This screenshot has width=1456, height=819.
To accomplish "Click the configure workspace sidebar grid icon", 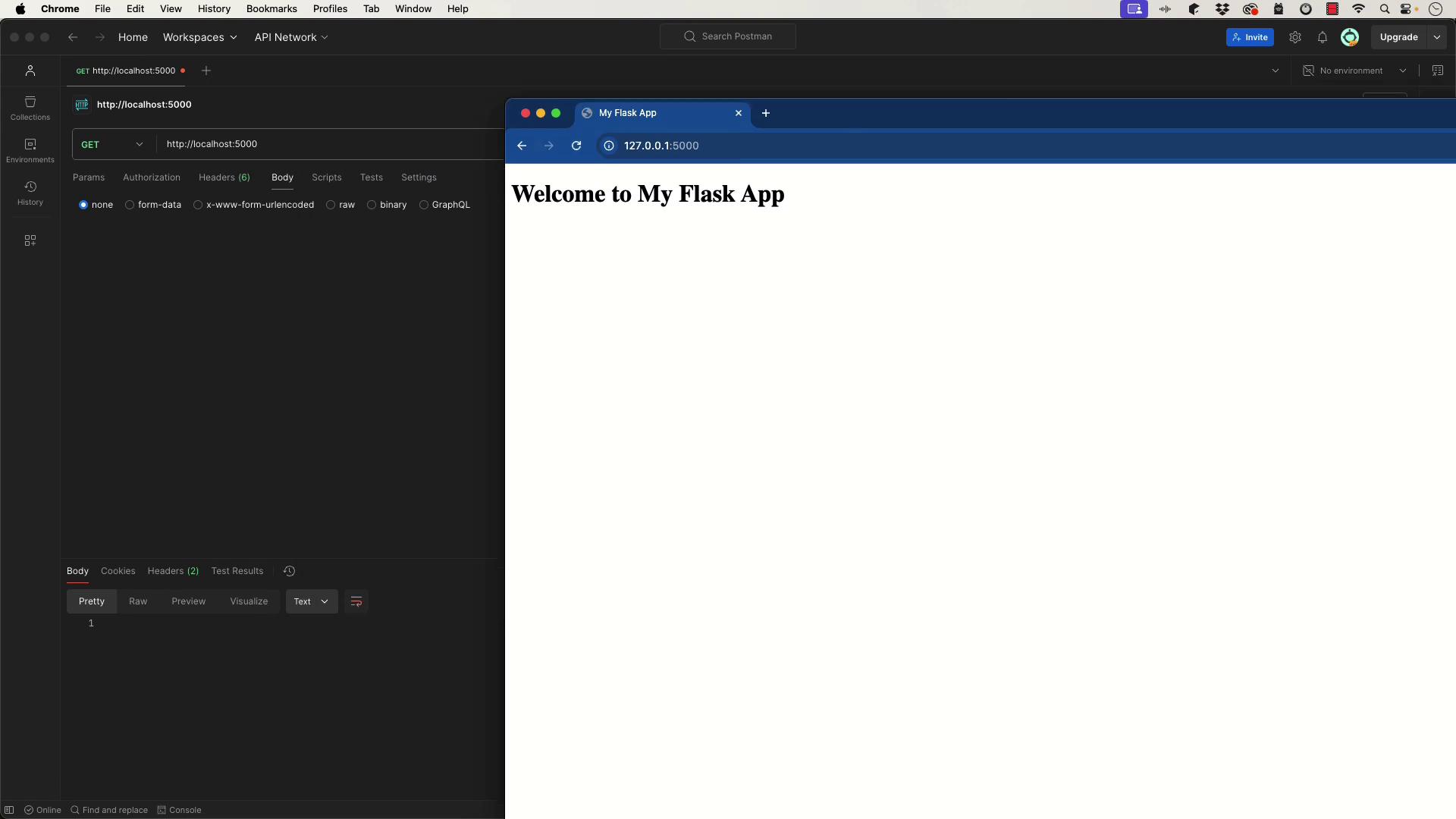I will tap(30, 240).
